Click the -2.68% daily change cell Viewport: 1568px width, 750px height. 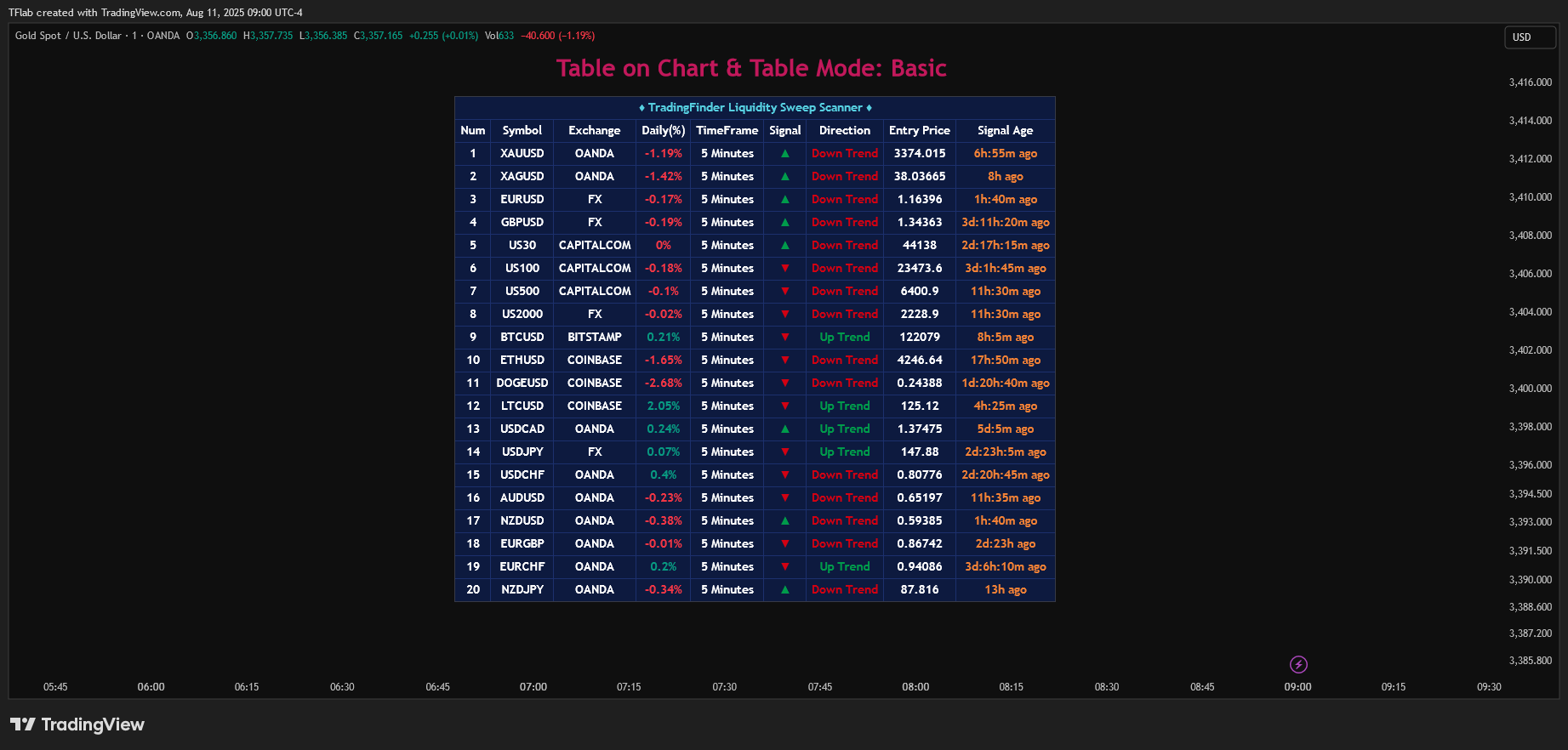664,384
